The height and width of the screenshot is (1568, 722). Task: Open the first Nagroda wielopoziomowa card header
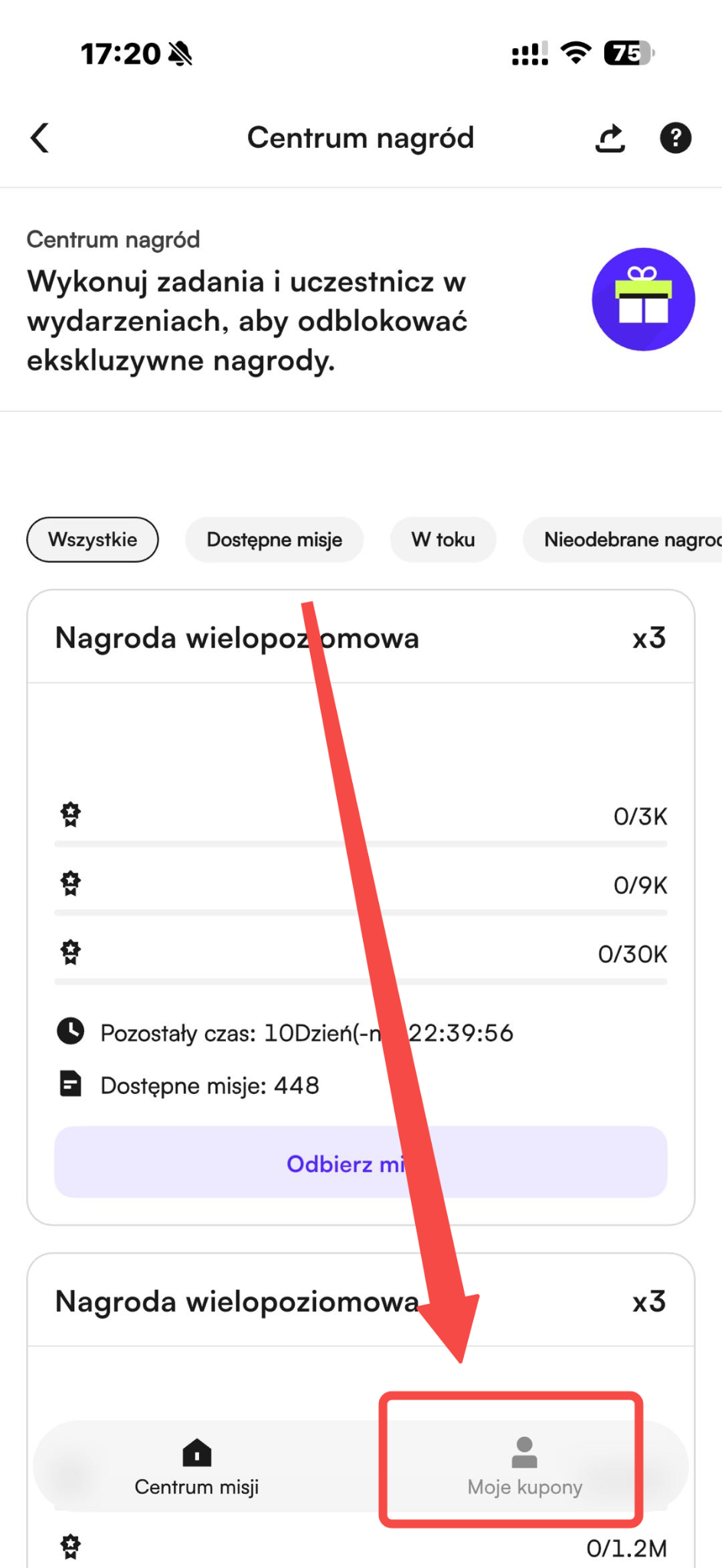click(361, 638)
